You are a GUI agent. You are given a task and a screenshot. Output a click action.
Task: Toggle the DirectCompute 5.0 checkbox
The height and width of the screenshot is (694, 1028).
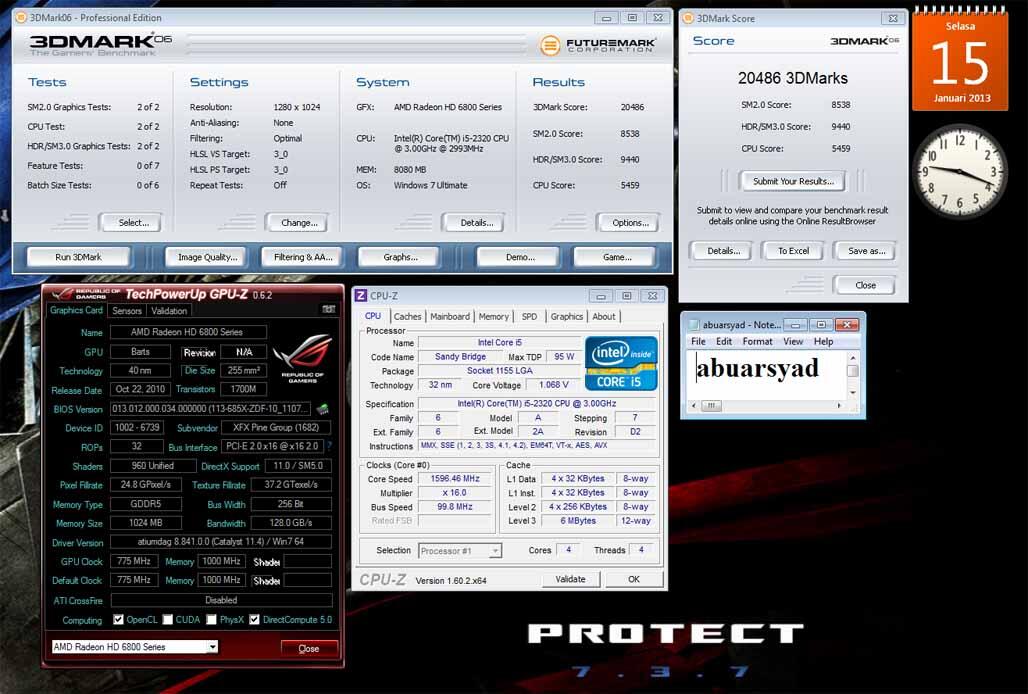click(254, 619)
